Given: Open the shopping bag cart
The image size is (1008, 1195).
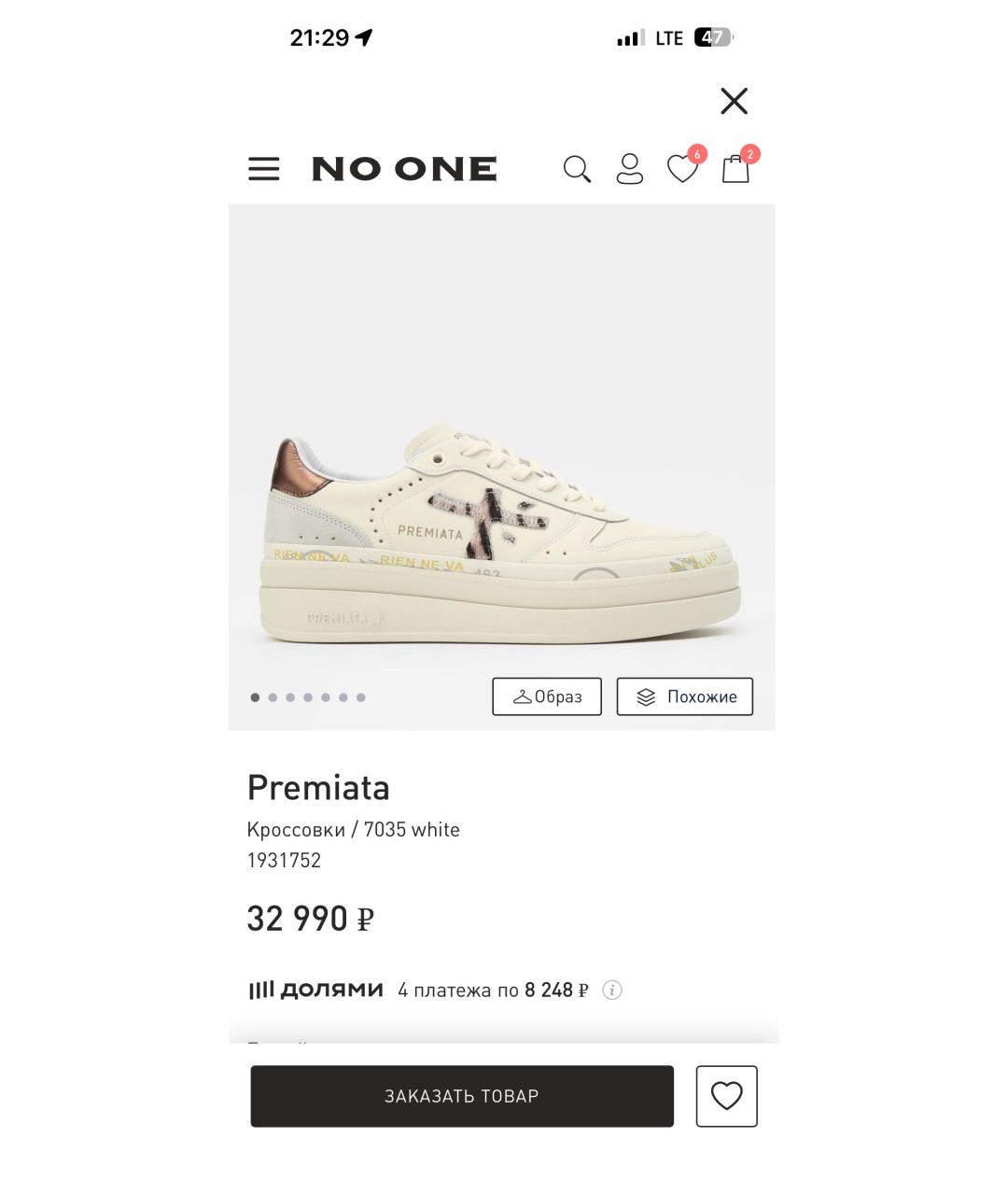Looking at the screenshot, I should click(735, 169).
